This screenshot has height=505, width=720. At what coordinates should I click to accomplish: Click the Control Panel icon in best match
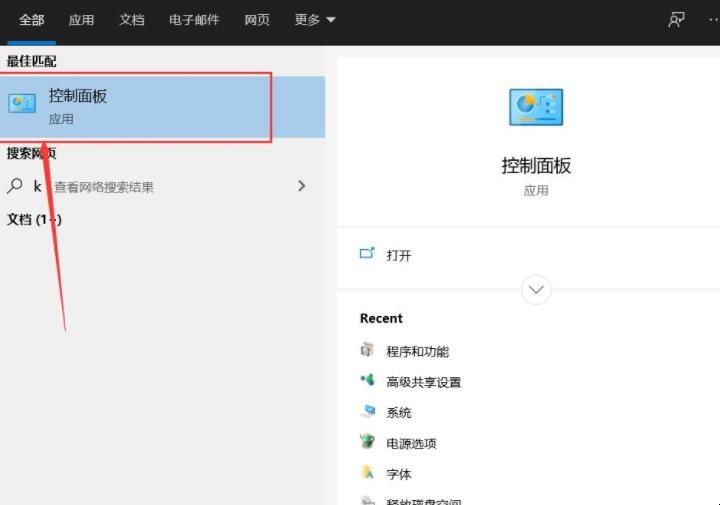tap(22, 104)
